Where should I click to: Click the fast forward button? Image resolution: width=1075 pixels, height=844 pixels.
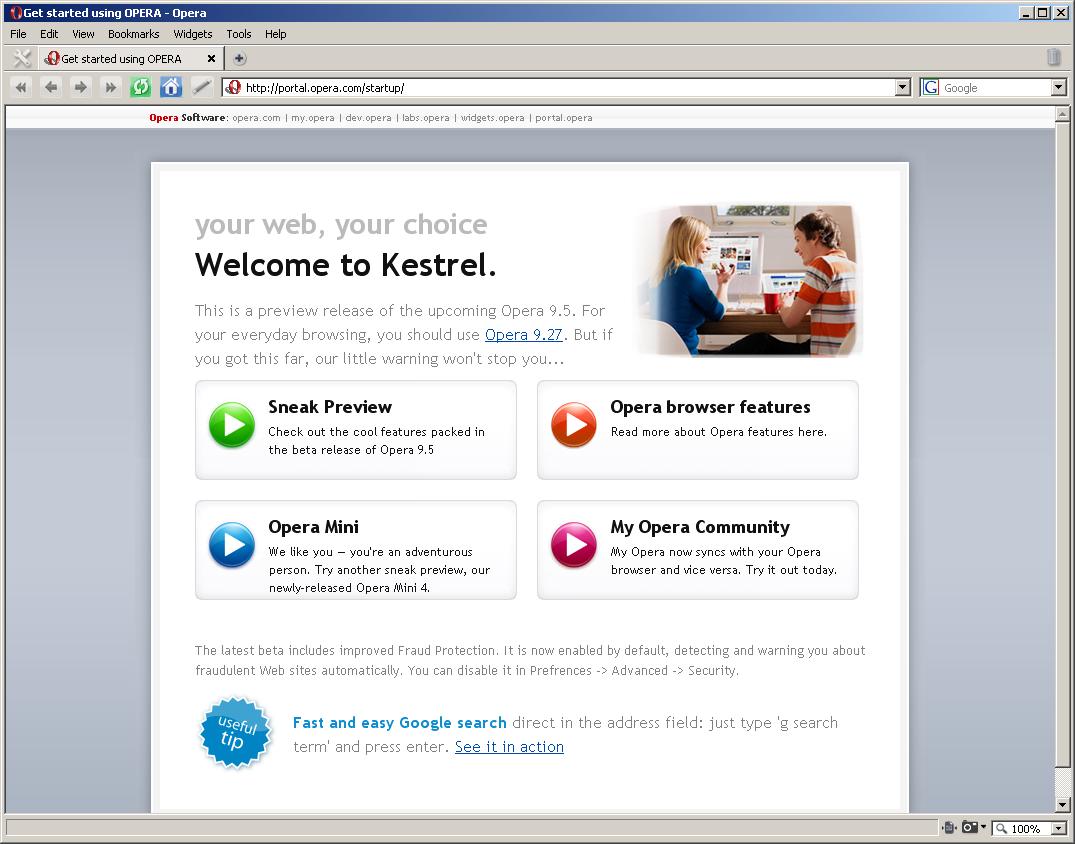pos(110,87)
